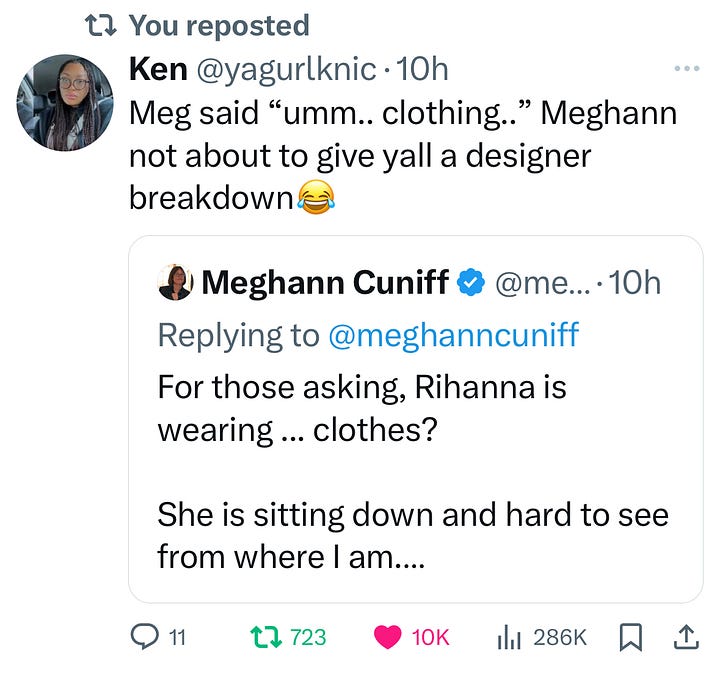Tap the share upload icon
720x673 pixels.
[x=687, y=636]
